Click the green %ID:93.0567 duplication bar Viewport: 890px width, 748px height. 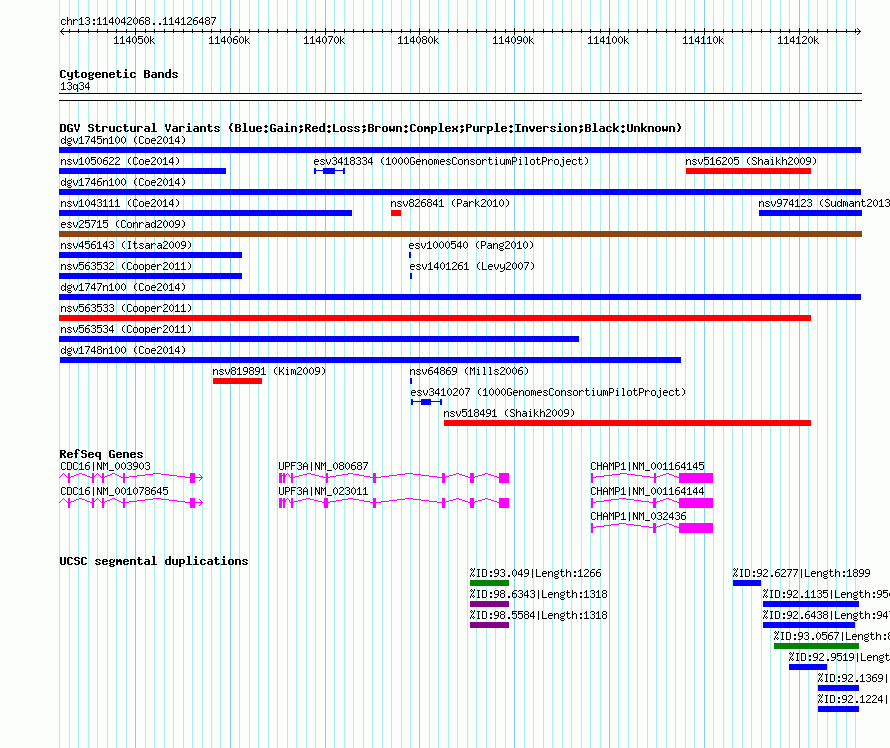coord(816,646)
